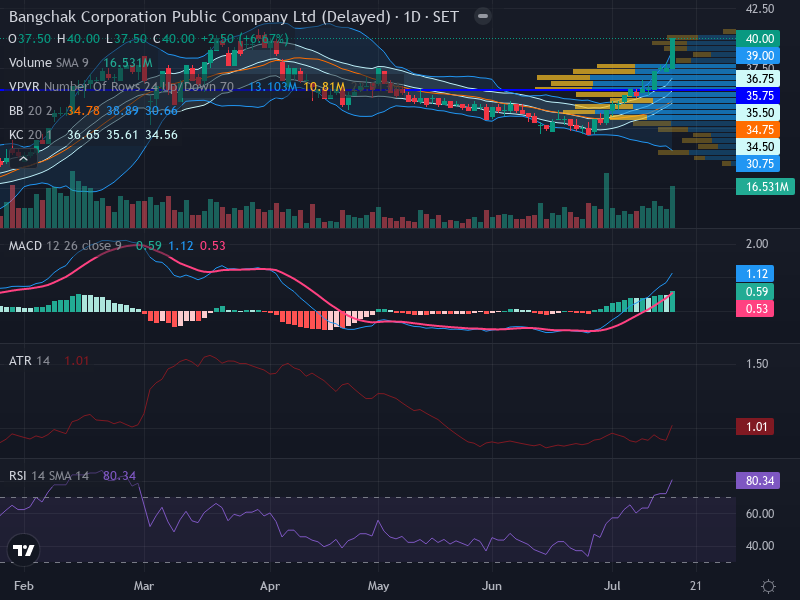The image size is (800, 600).
Task: Click the orange BB basis value 34.78
Action: pos(83,111)
